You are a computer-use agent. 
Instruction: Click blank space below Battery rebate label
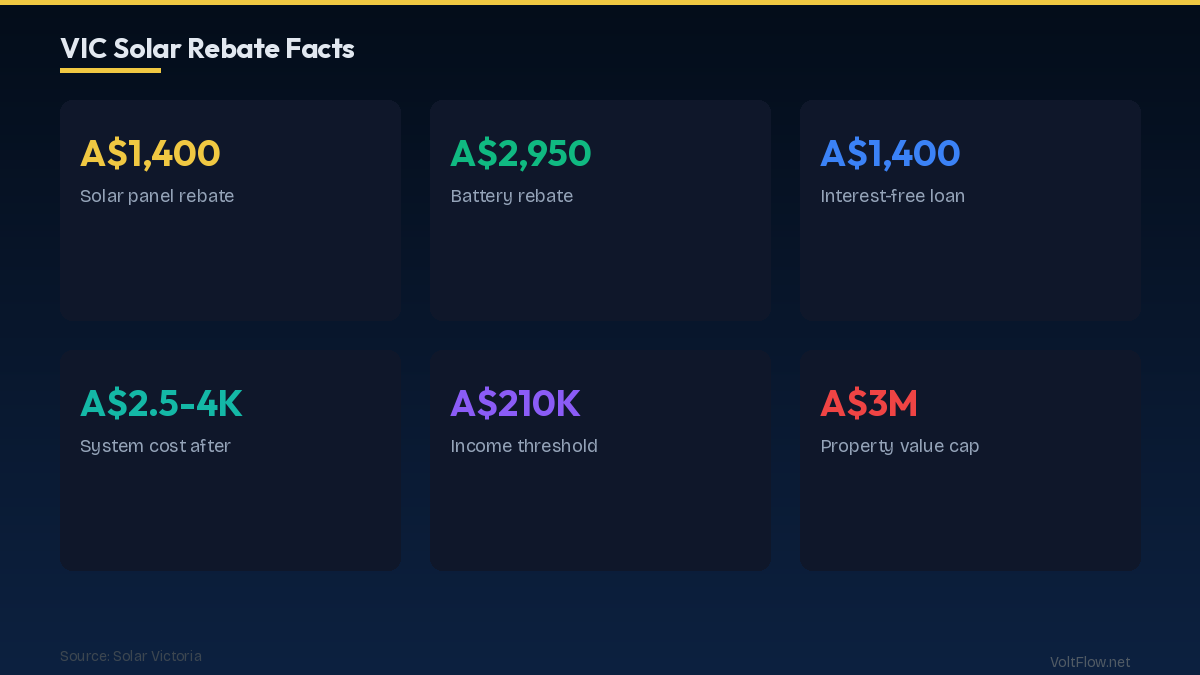pyautogui.click(x=600, y=265)
